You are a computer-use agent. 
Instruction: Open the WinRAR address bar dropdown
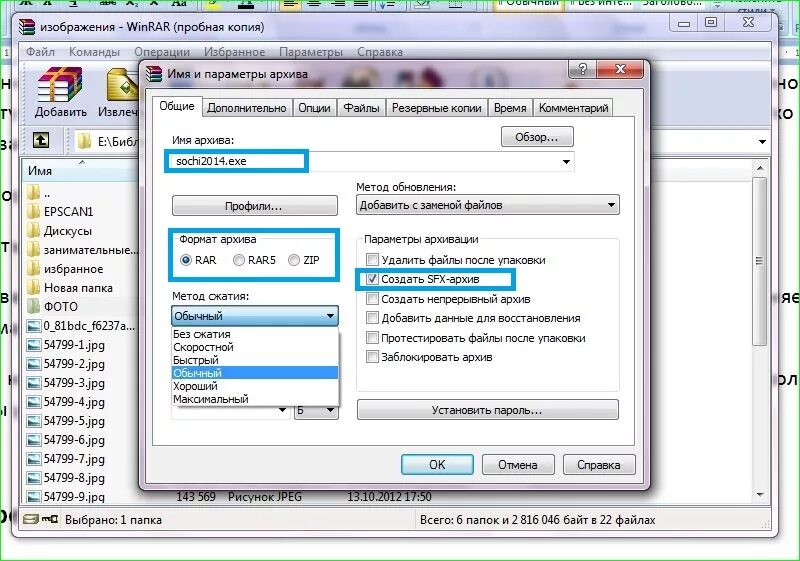click(x=762, y=141)
